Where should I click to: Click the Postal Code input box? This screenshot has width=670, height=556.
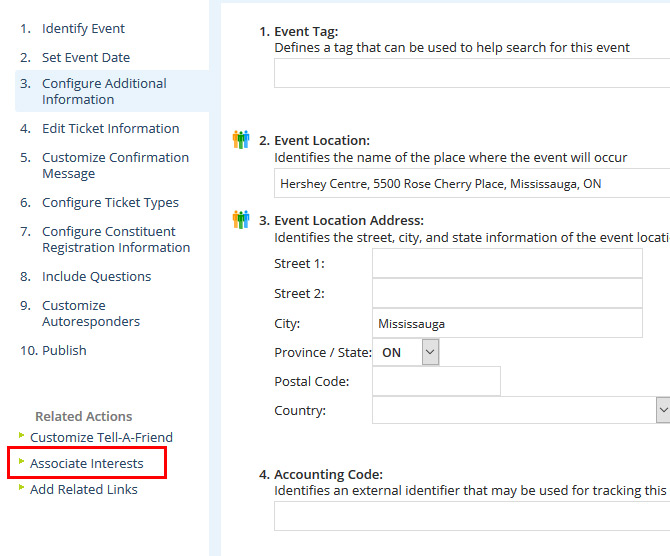pyautogui.click(x=435, y=381)
